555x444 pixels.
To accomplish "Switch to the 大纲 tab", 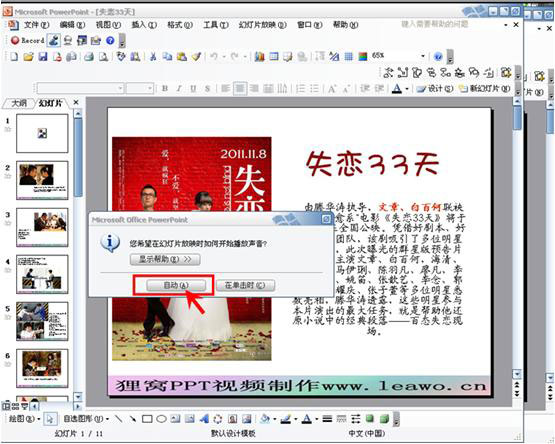I will click(19, 103).
